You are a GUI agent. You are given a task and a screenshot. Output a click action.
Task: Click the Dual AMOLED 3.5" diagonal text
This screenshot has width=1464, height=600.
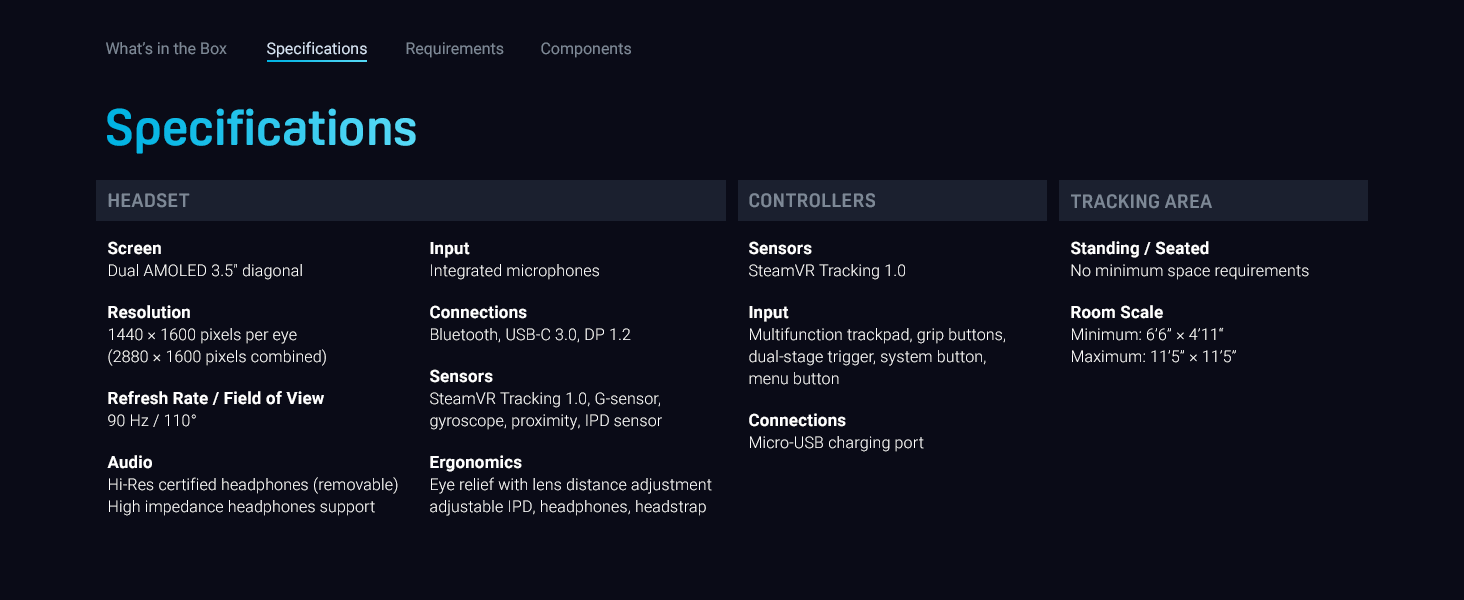tap(205, 270)
